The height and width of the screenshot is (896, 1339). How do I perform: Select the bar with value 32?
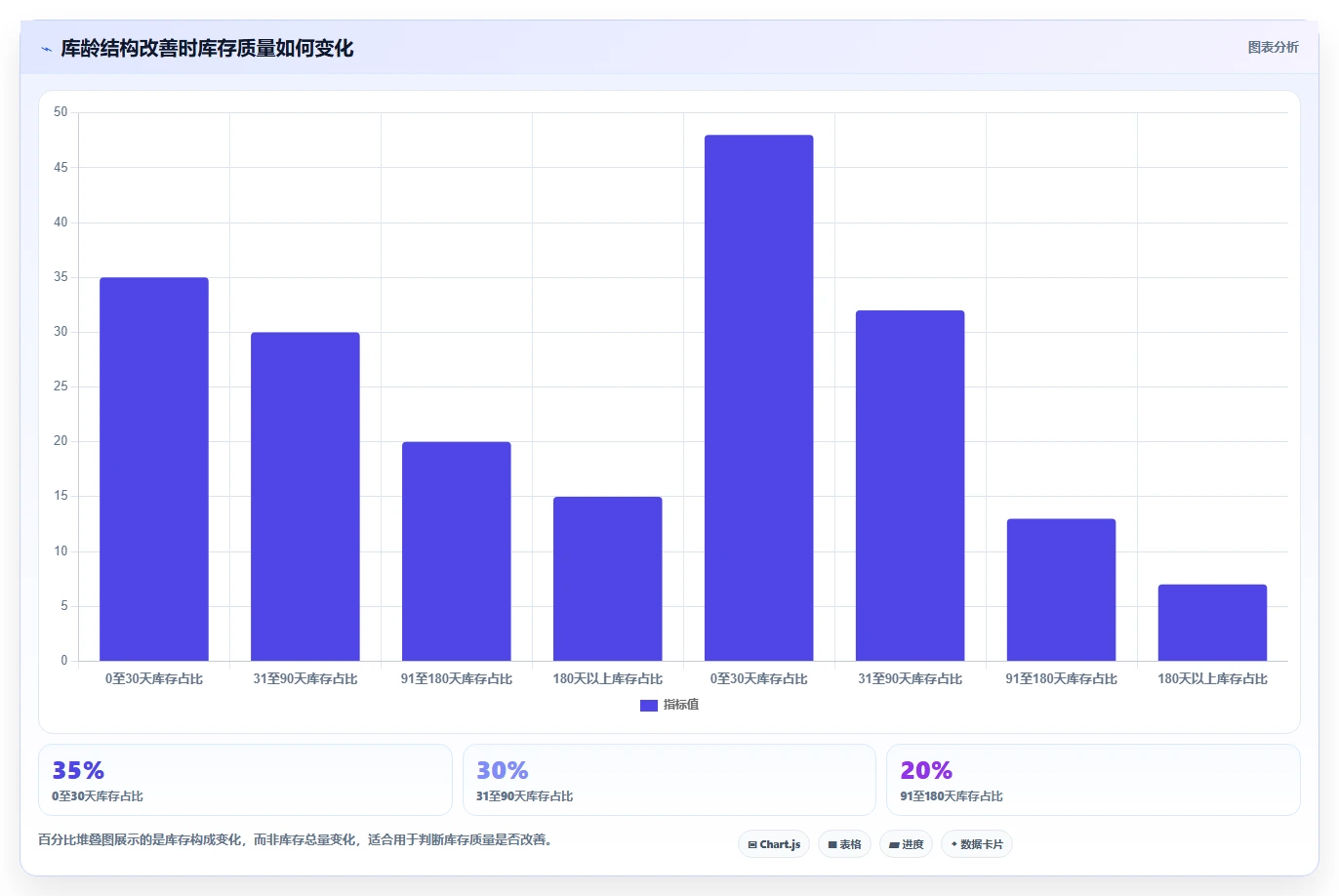(911, 486)
